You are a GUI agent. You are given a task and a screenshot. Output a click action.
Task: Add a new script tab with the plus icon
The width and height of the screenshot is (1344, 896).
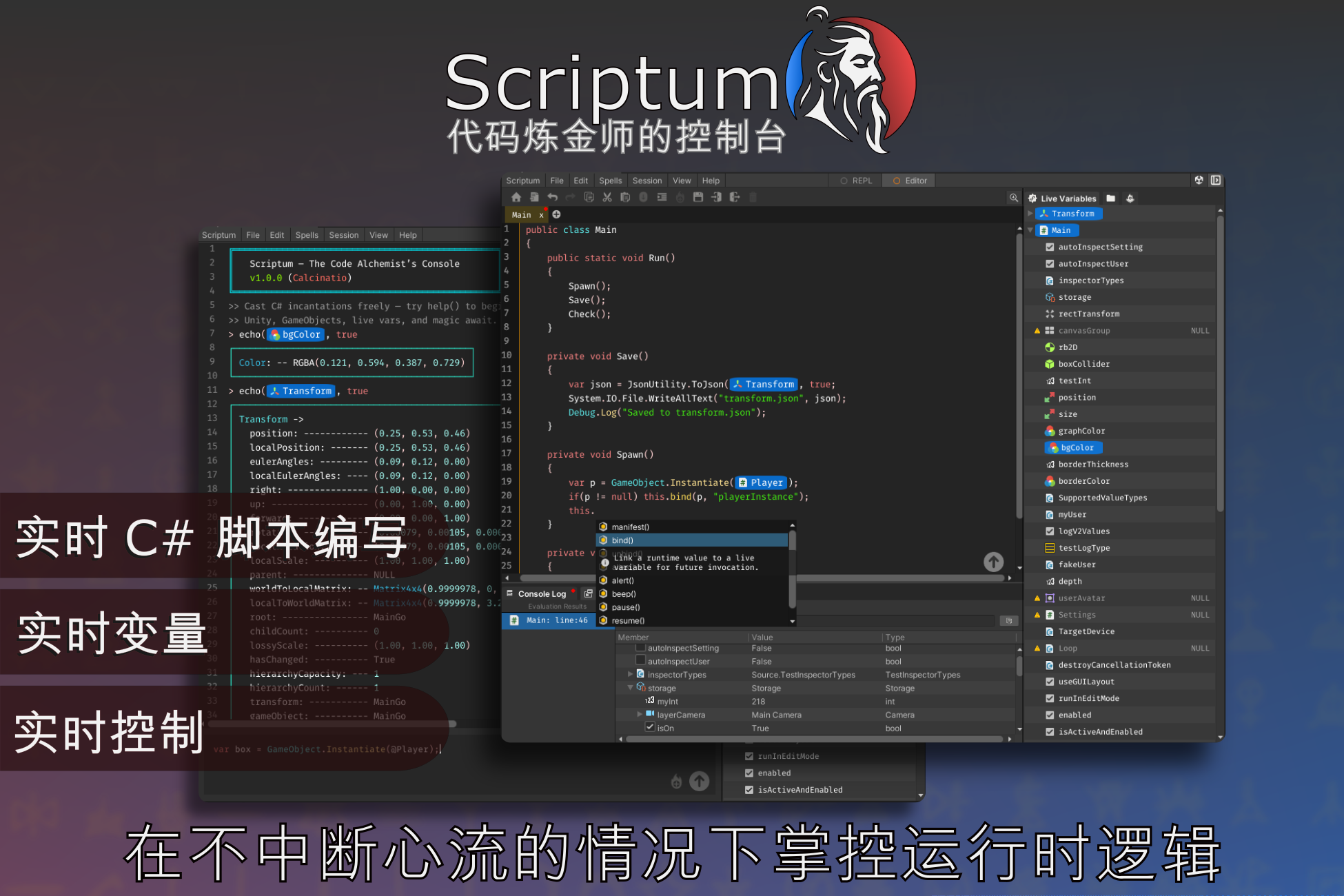pyautogui.click(x=556, y=214)
